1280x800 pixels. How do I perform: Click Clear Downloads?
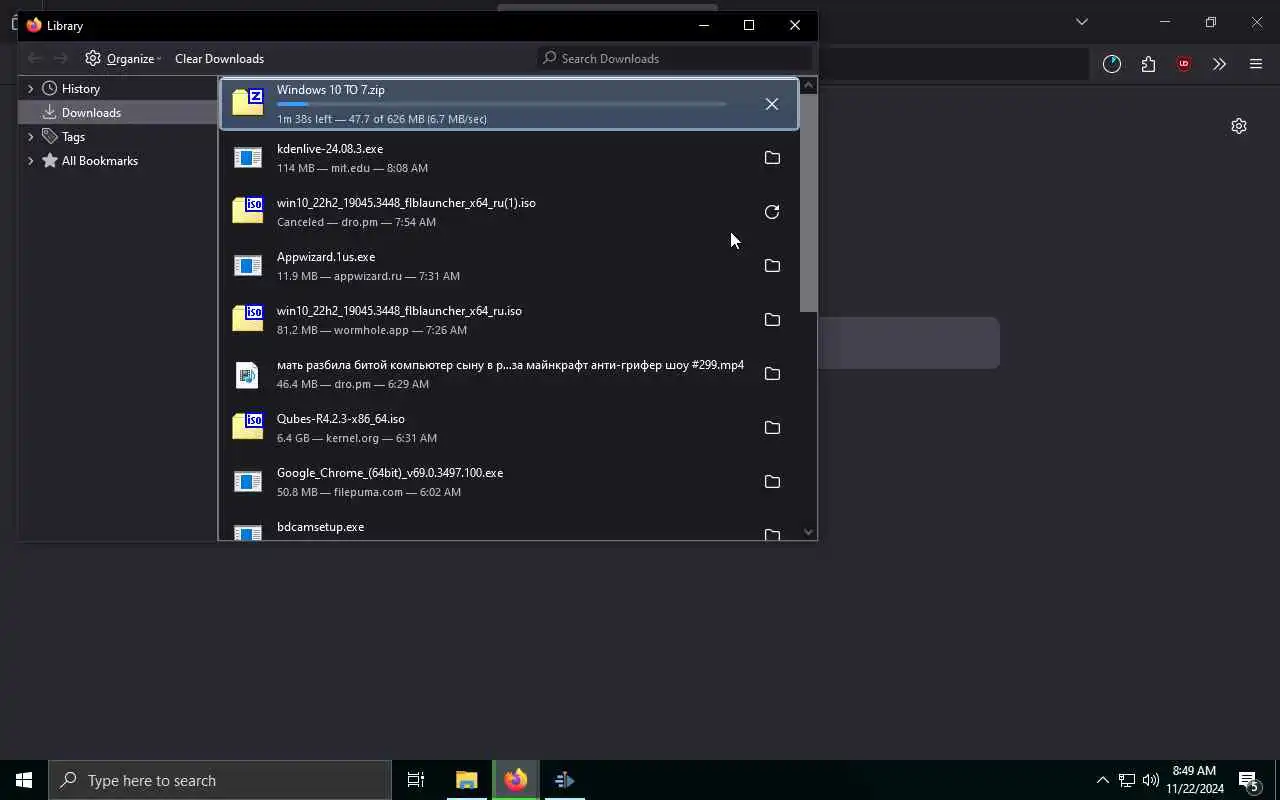click(219, 58)
